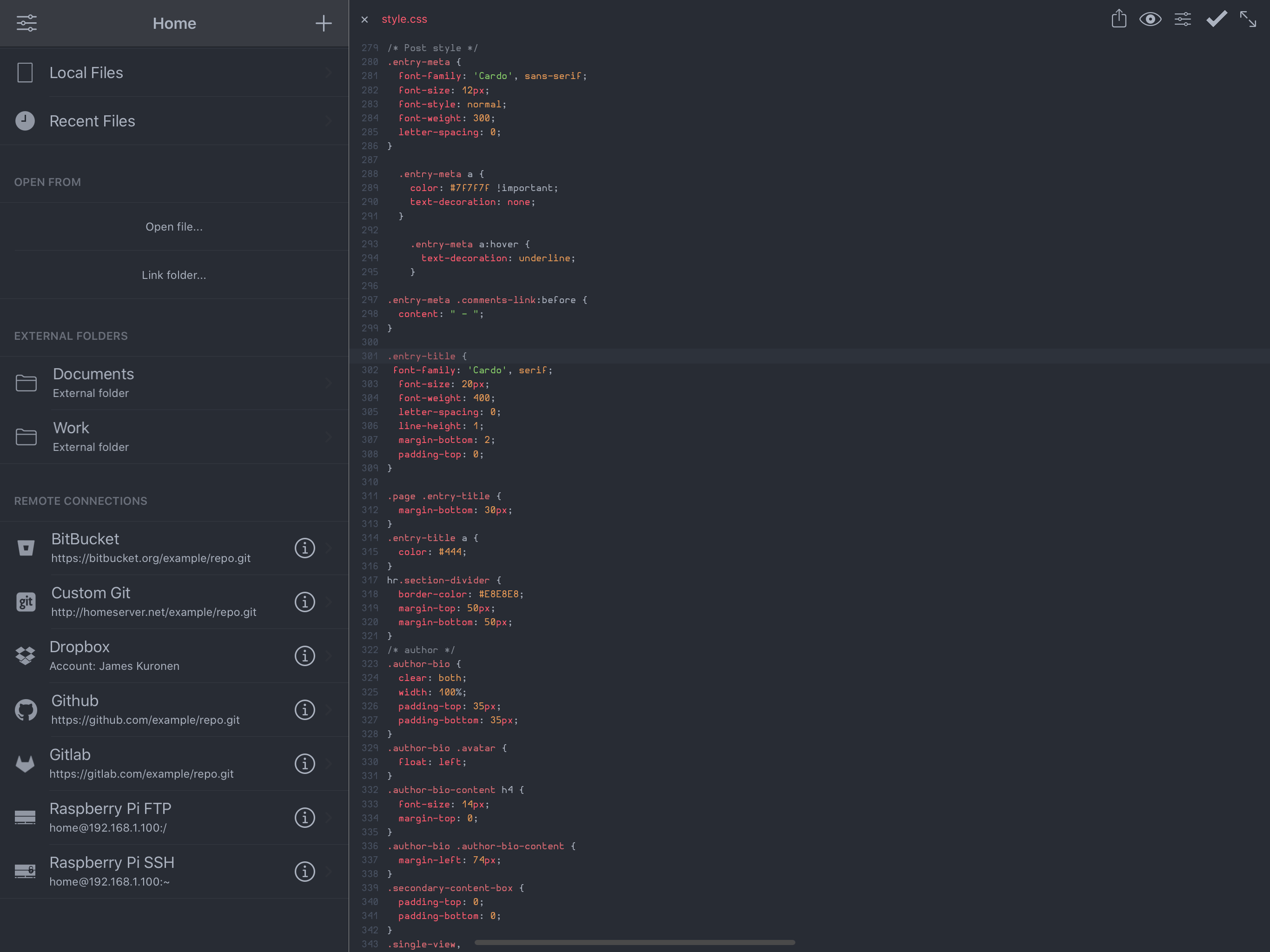1270x952 pixels.
Task: Expand editor to full screen
Action: [x=1248, y=19]
